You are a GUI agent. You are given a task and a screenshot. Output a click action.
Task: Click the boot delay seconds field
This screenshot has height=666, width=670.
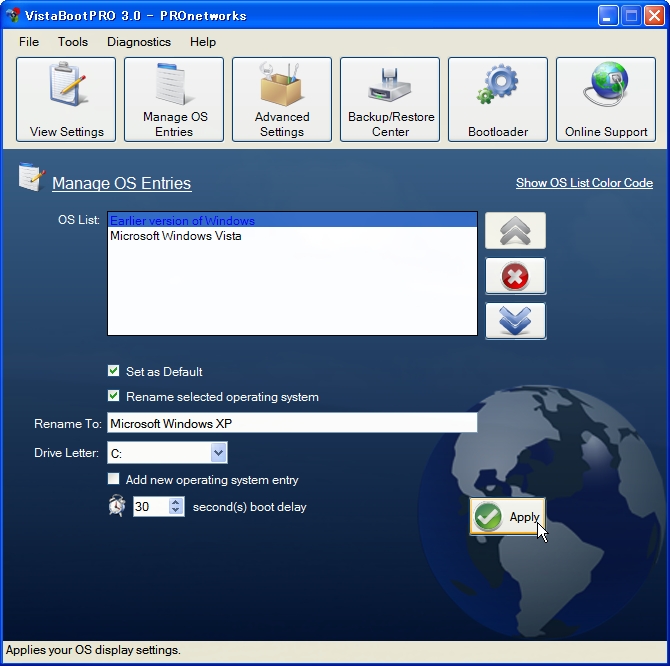[x=151, y=507]
